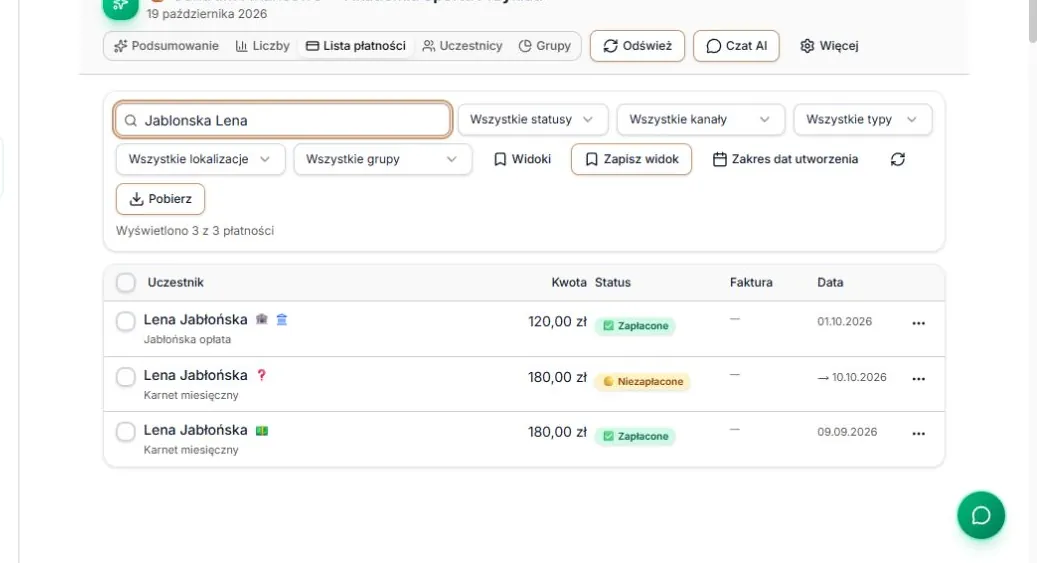Viewport: 1037px width, 563px height.
Task: Open three-dot menu for 01.10.2026 payment
Action: pos(919,324)
